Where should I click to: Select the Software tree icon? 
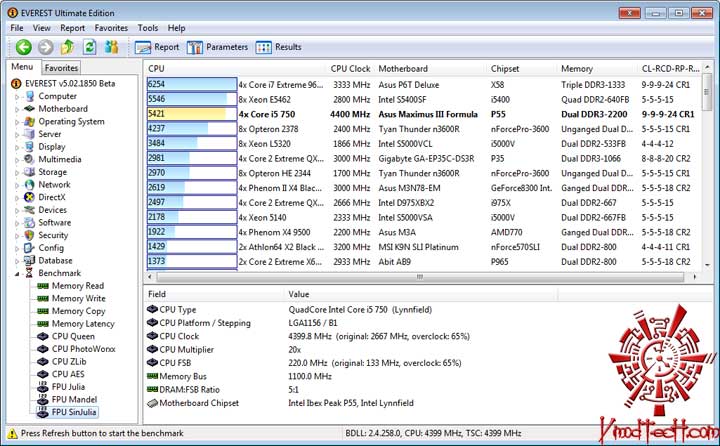coord(29,223)
